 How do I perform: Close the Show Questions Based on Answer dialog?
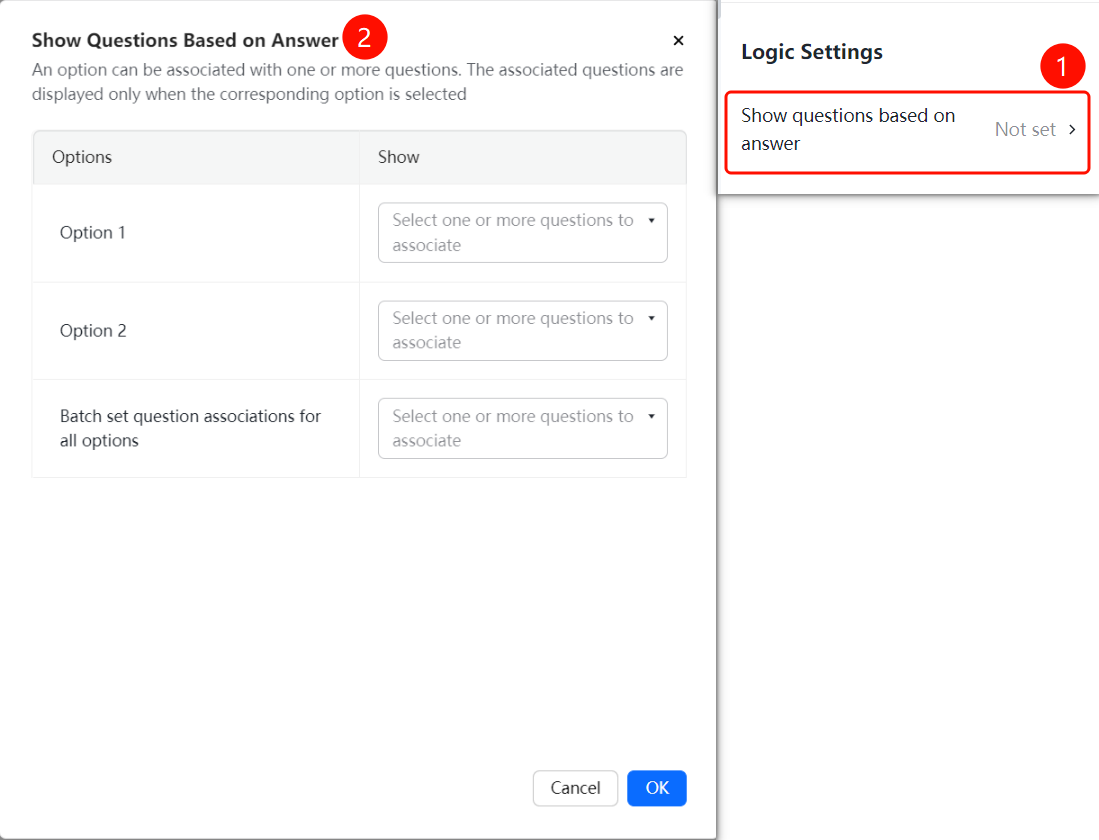pos(678,41)
